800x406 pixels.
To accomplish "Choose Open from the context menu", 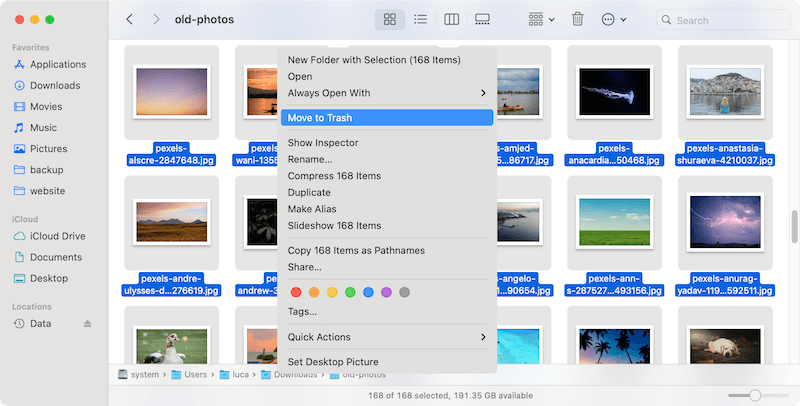I will 387,77.
